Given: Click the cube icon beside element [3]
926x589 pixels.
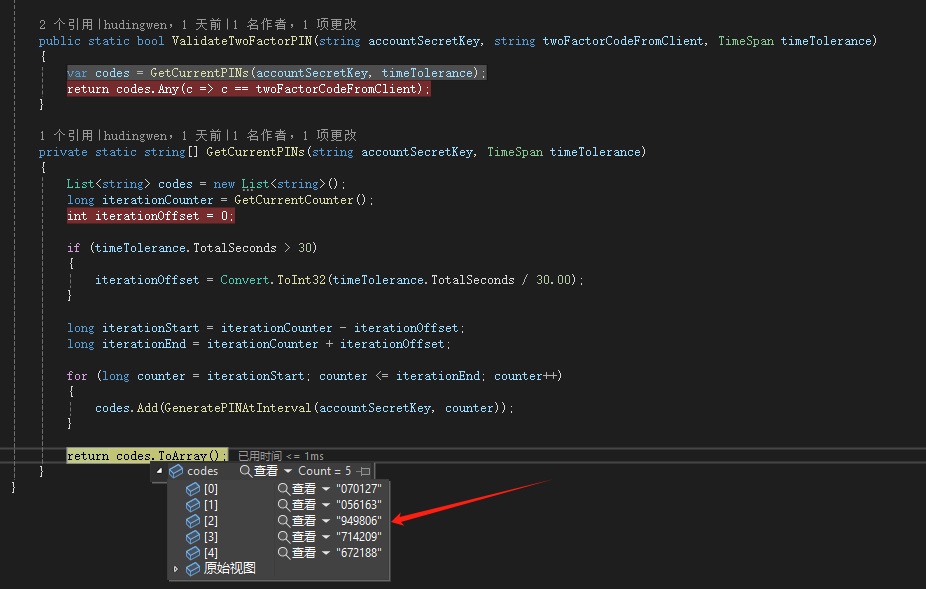Looking at the screenshot, I should coord(193,537).
